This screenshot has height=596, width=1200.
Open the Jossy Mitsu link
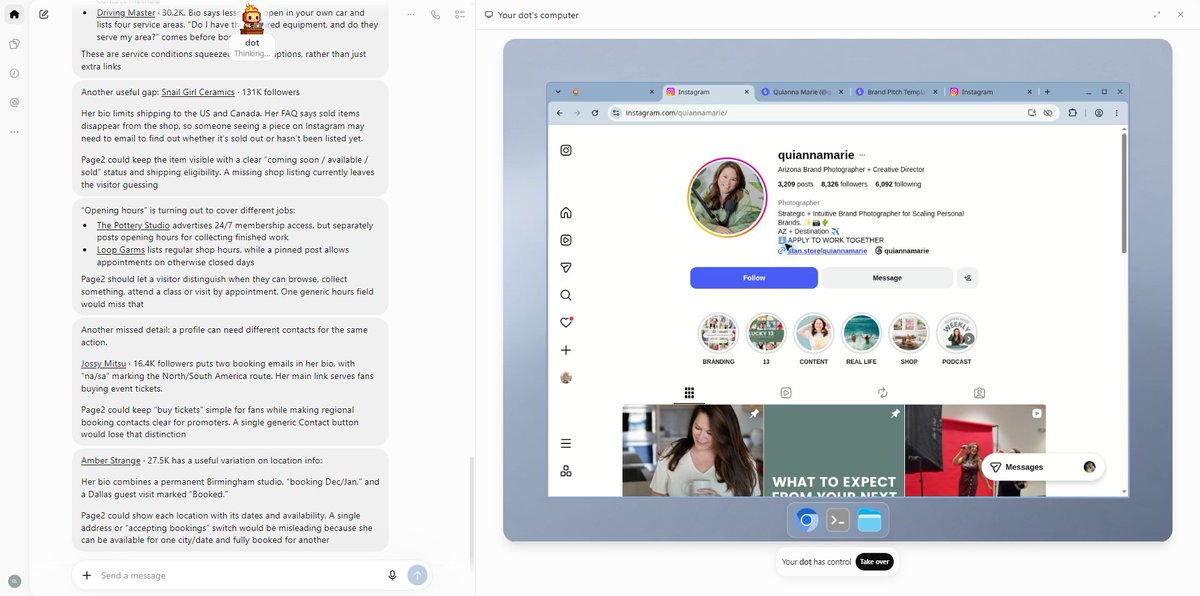(x=104, y=364)
